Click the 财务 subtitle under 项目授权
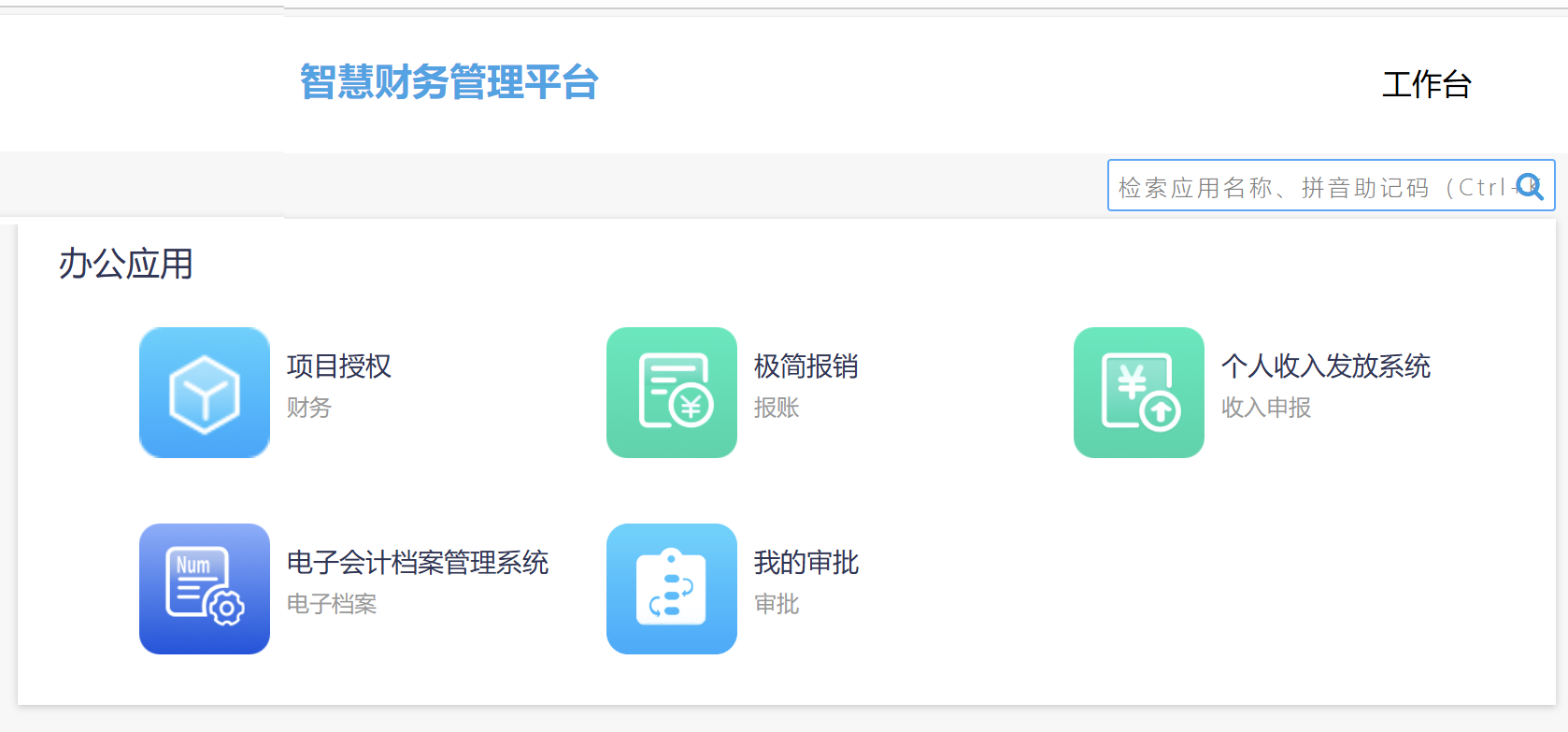 point(309,408)
